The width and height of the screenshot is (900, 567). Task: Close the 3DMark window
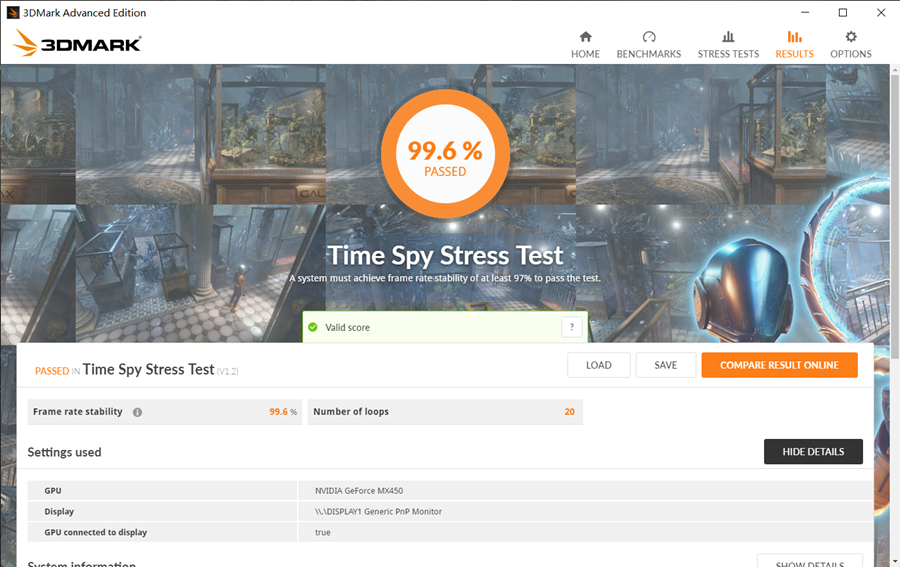[881, 13]
